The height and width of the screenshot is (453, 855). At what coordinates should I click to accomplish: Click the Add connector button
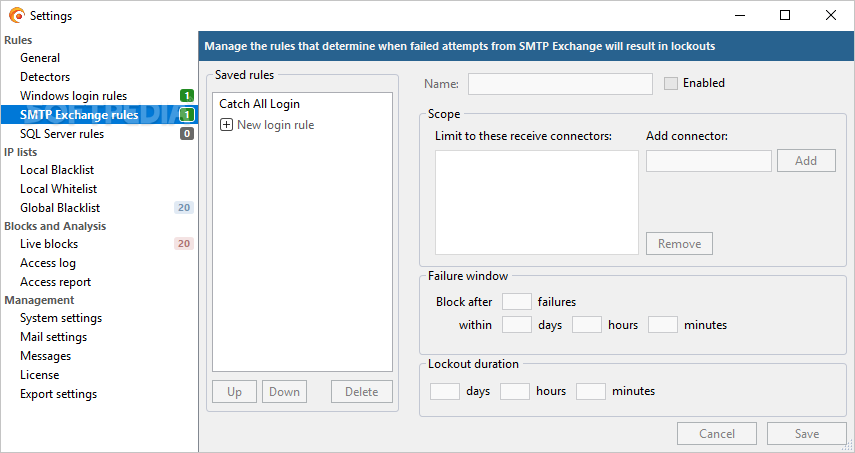point(806,161)
